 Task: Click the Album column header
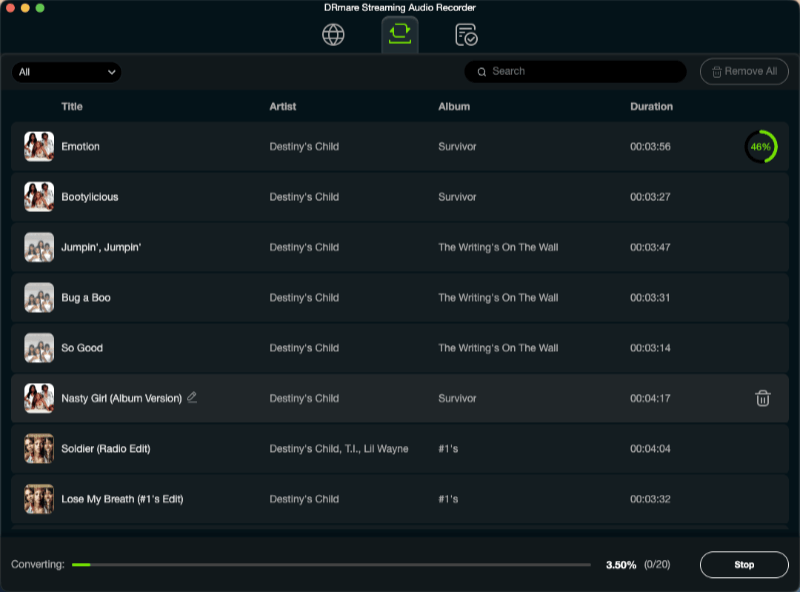454,107
